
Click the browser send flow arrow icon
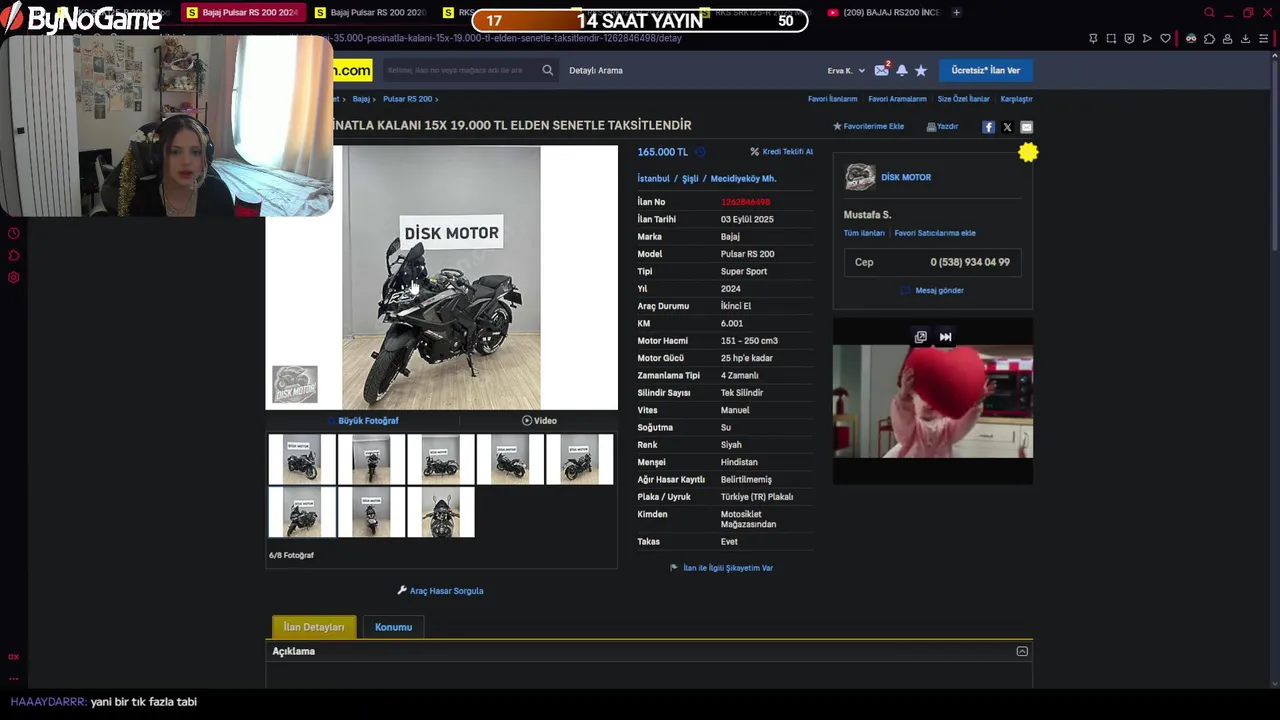coord(1147,39)
